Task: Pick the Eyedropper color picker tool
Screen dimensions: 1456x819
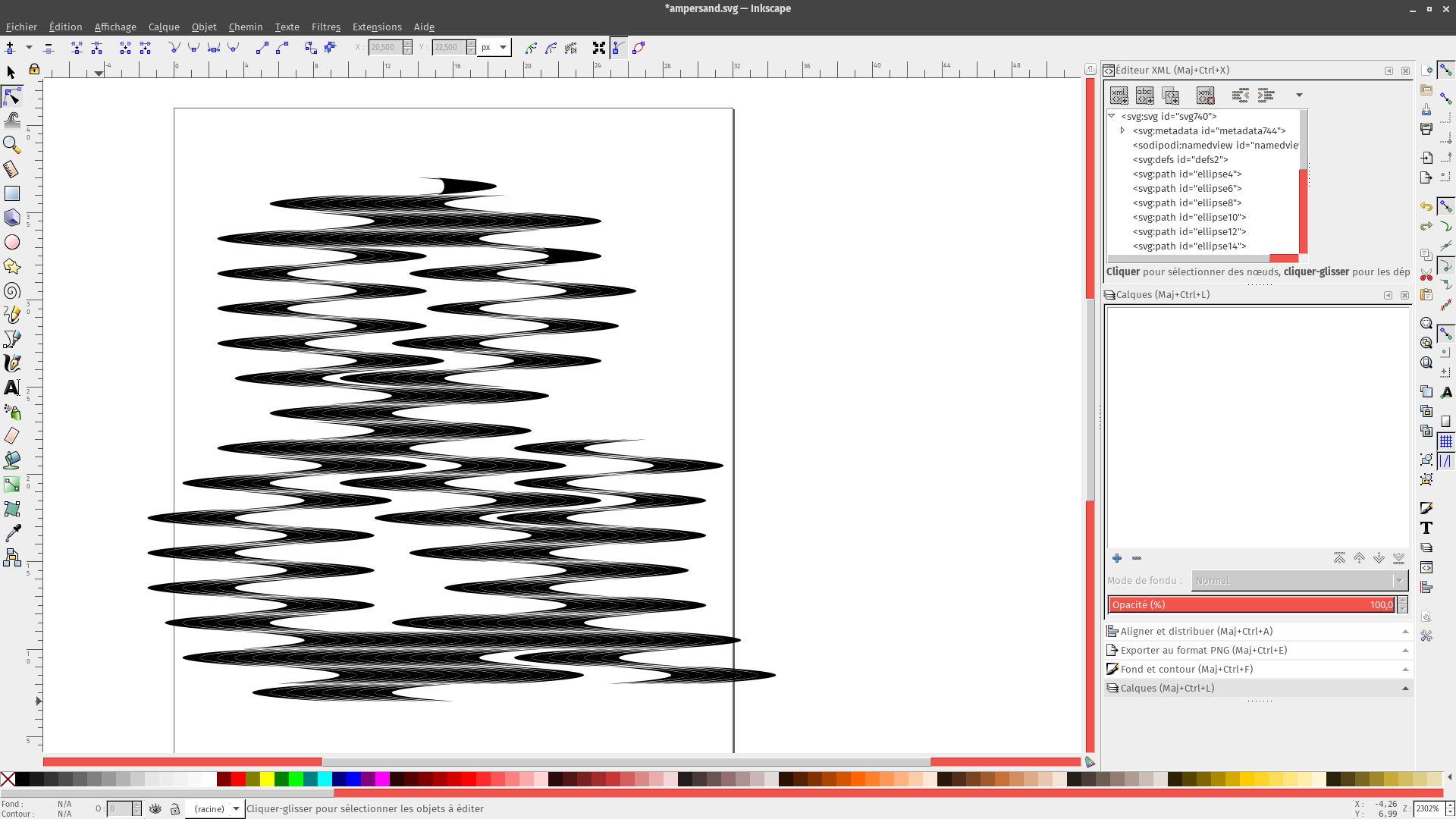Action: pyautogui.click(x=12, y=533)
